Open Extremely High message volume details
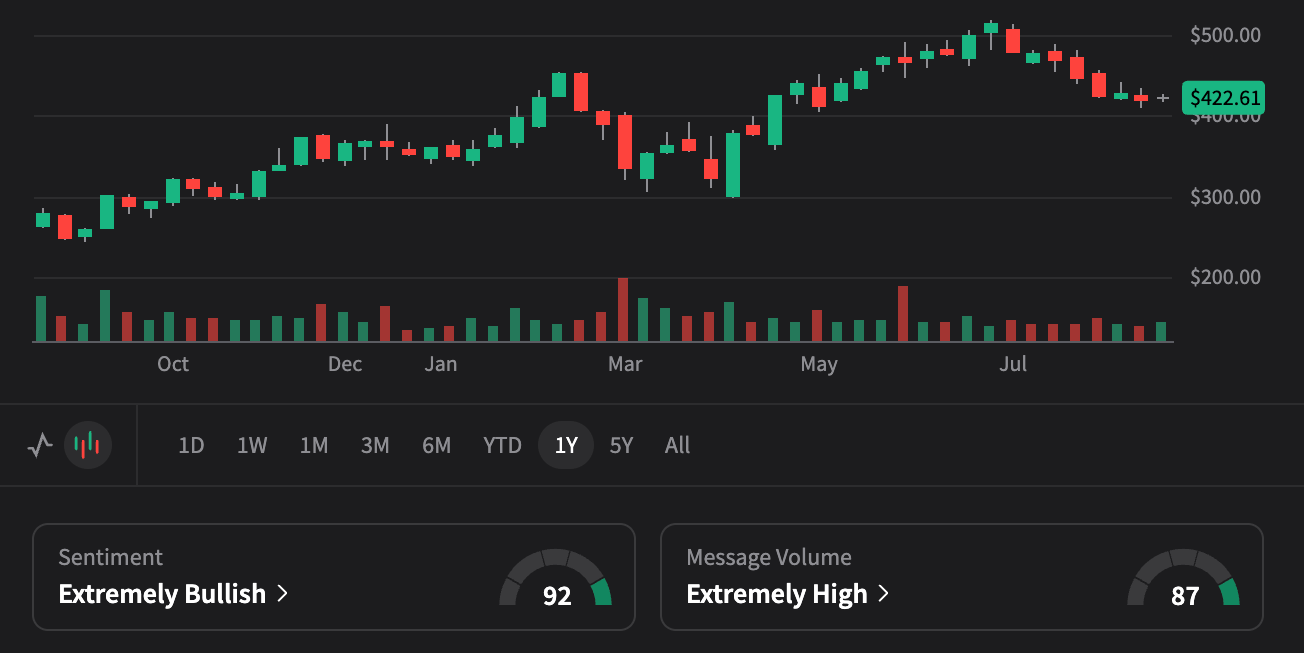The image size is (1304, 653). pos(962,577)
